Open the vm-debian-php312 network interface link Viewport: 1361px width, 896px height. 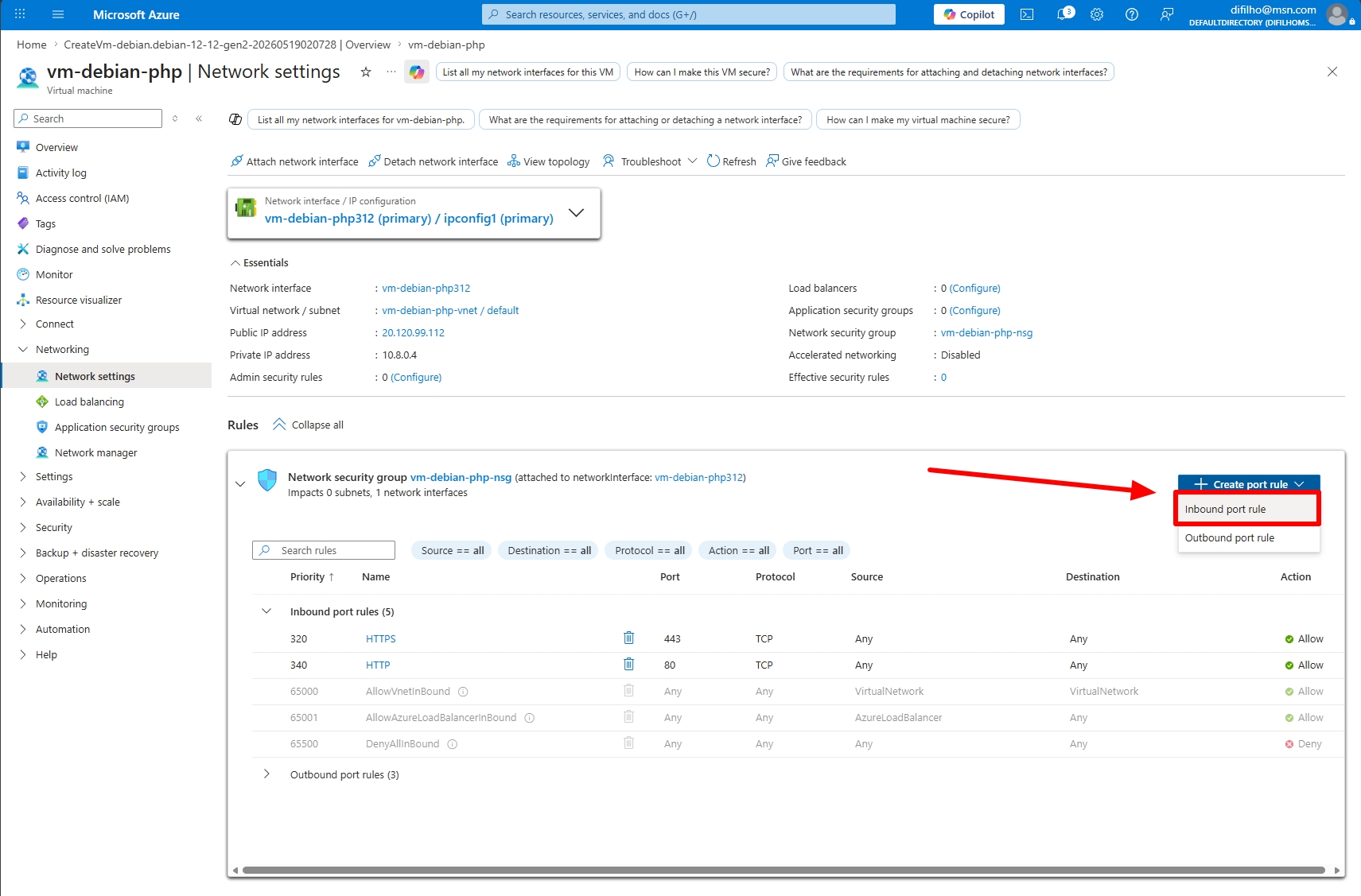(x=426, y=288)
